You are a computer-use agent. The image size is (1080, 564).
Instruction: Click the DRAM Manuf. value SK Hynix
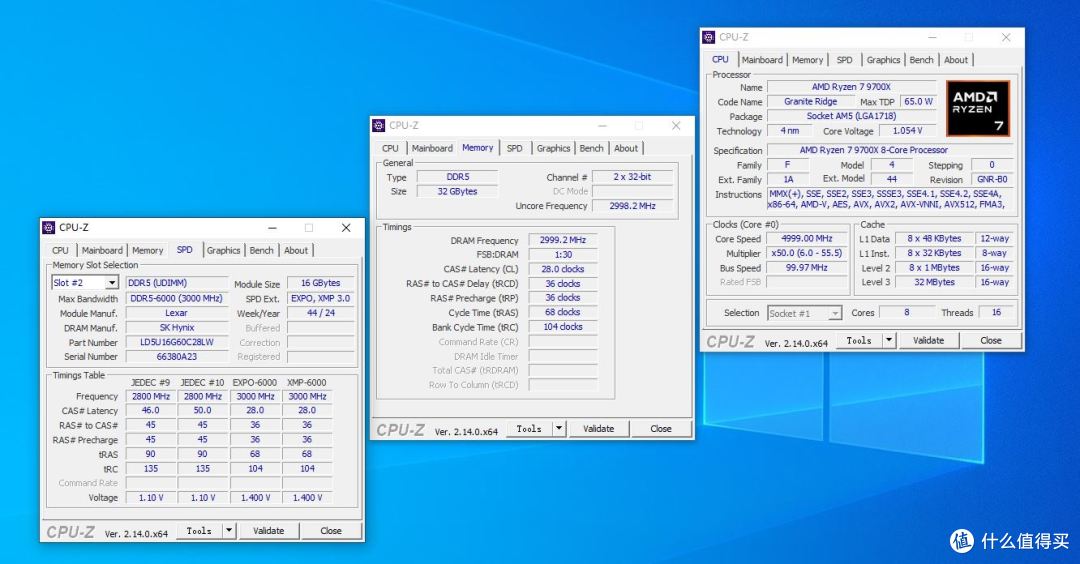pos(177,328)
